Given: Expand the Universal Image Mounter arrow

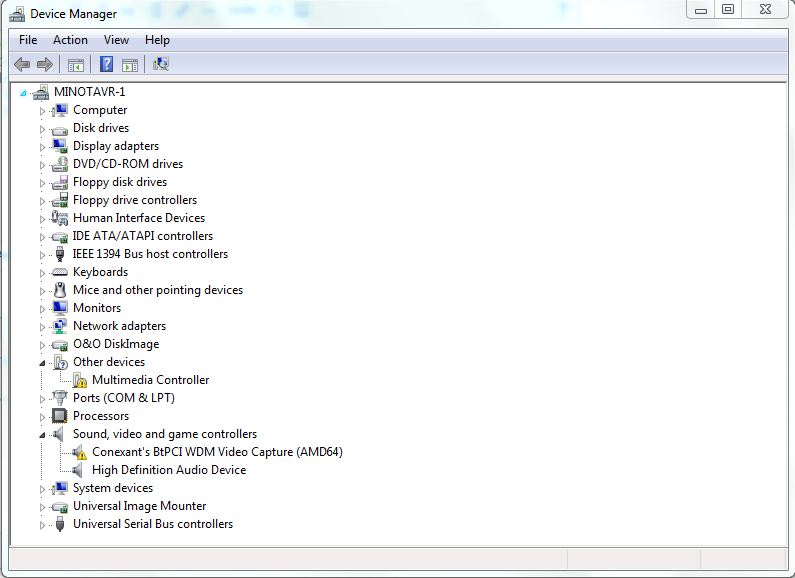Looking at the screenshot, I should 42,507.
